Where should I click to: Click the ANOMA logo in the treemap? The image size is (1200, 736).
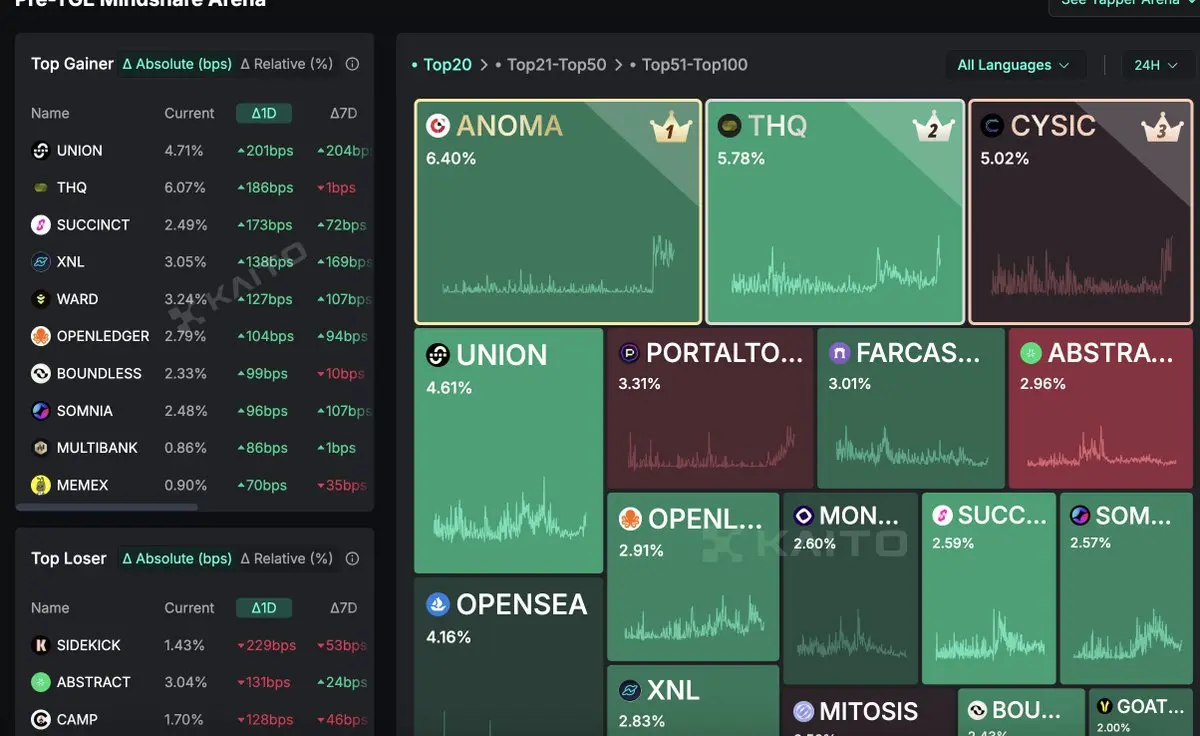[437, 126]
